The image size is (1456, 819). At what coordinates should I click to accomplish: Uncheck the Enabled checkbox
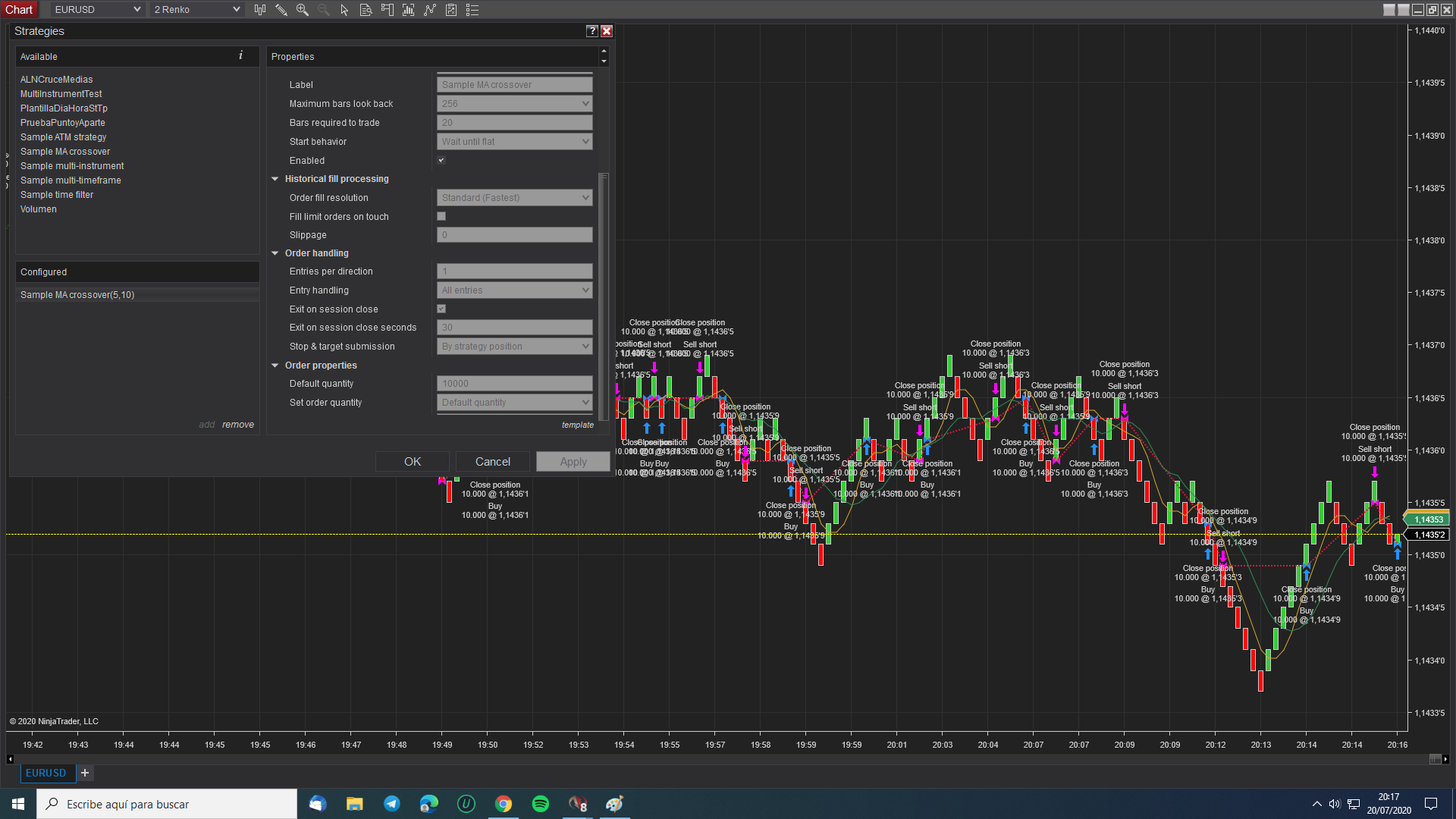[441, 160]
